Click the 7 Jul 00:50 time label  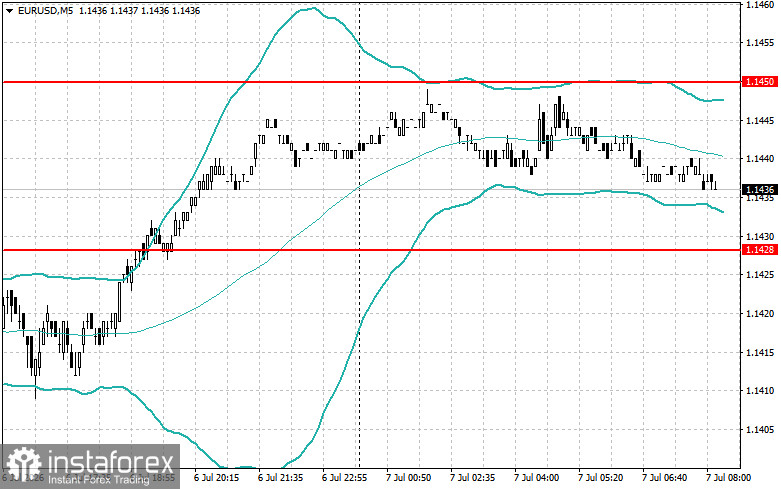coord(408,478)
